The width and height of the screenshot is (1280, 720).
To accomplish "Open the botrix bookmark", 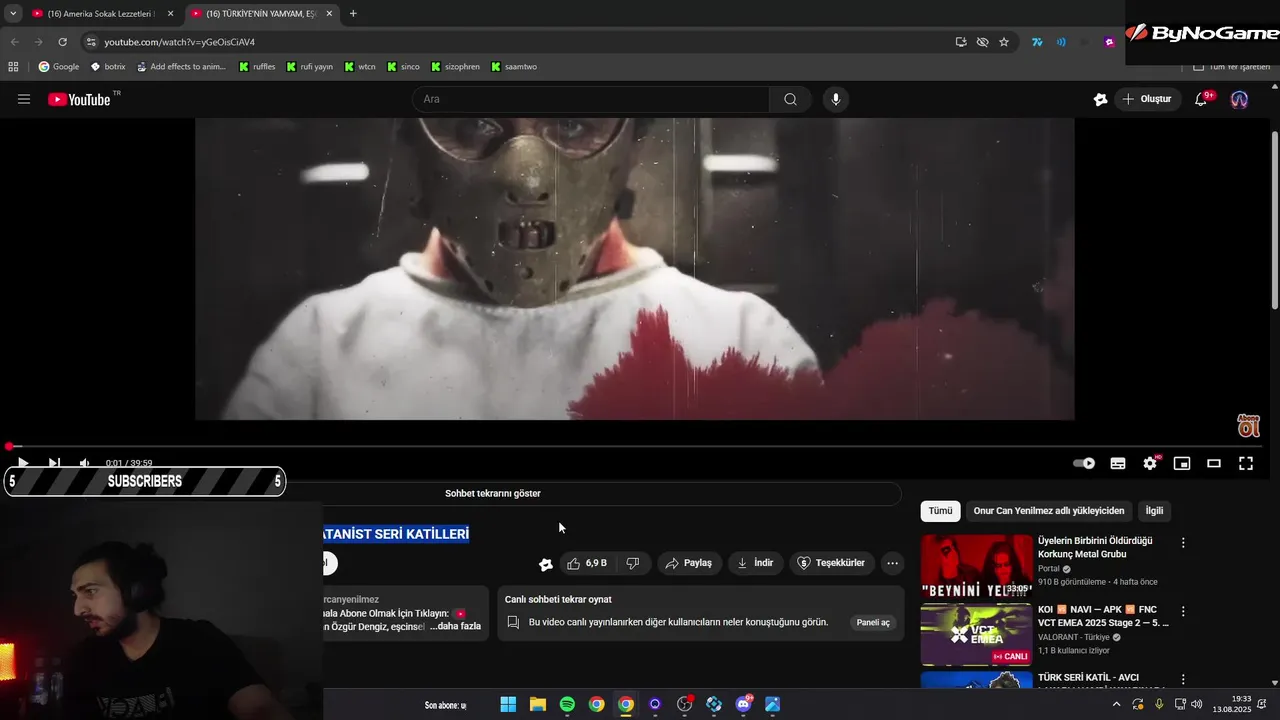I will click(x=108, y=67).
